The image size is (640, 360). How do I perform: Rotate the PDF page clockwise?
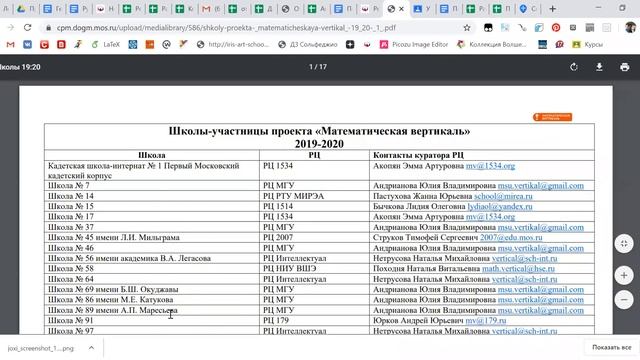pyautogui.click(x=574, y=67)
